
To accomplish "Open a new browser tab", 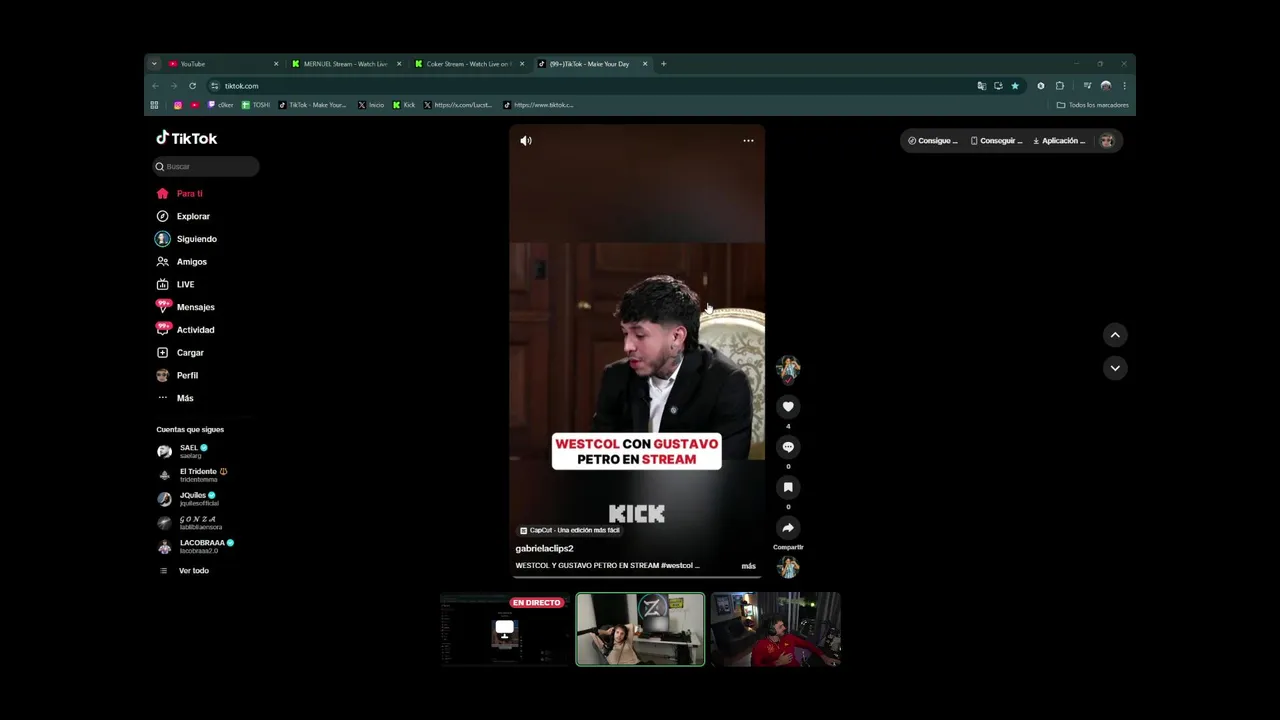I will [x=663, y=64].
